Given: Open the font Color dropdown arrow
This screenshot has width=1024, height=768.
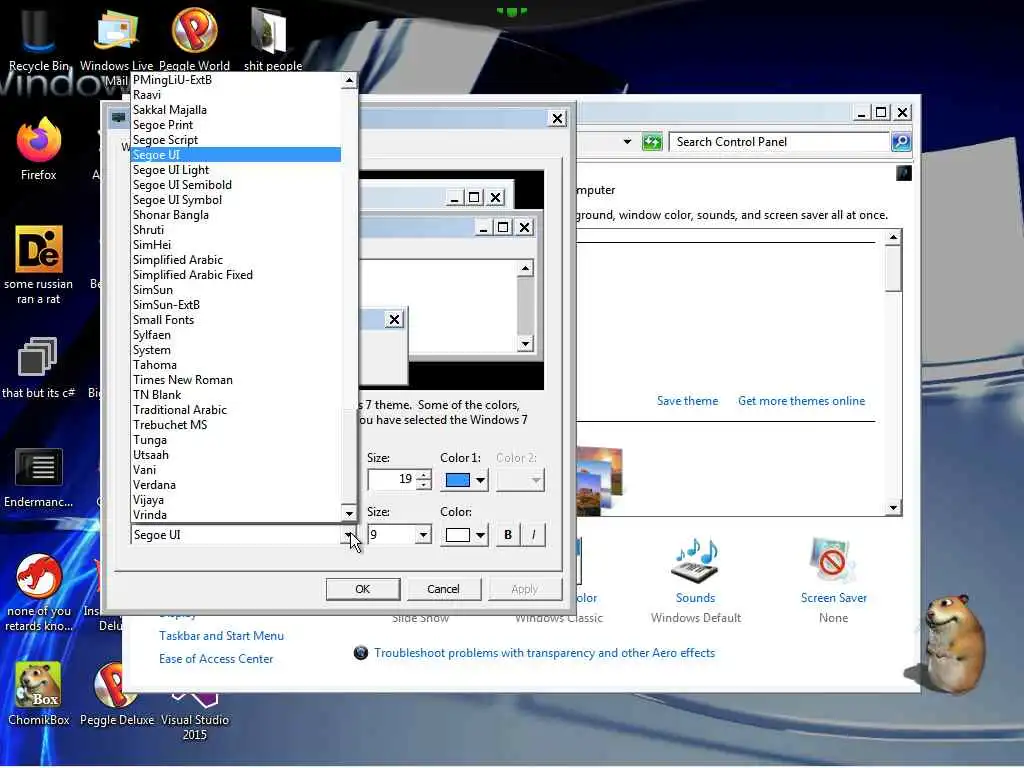Looking at the screenshot, I should point(481,535).
